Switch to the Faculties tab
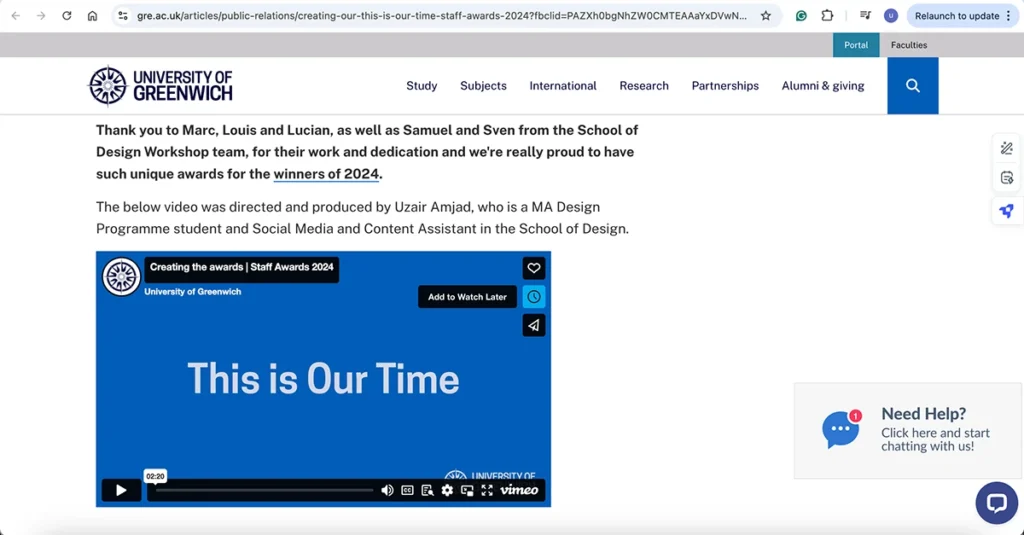Image resolution: width=1024 pixels, height=535 pixels. coord(909,45)
